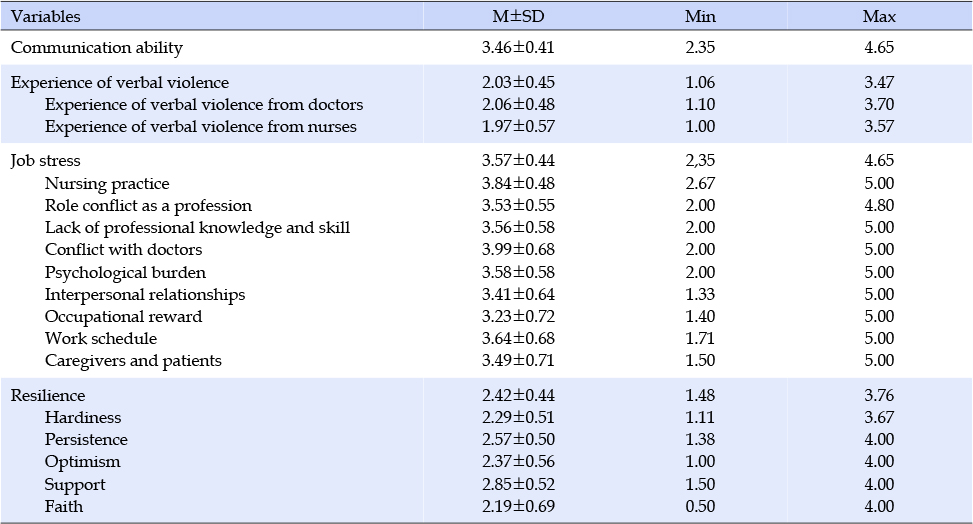Click the Variables column header
973x524 pixels.
45,16
